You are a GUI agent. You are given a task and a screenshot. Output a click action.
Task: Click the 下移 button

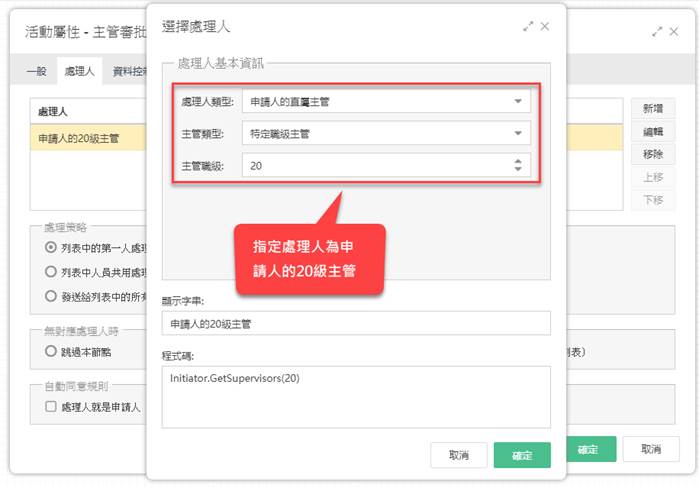pyautogui.click(x=653, y=200)
